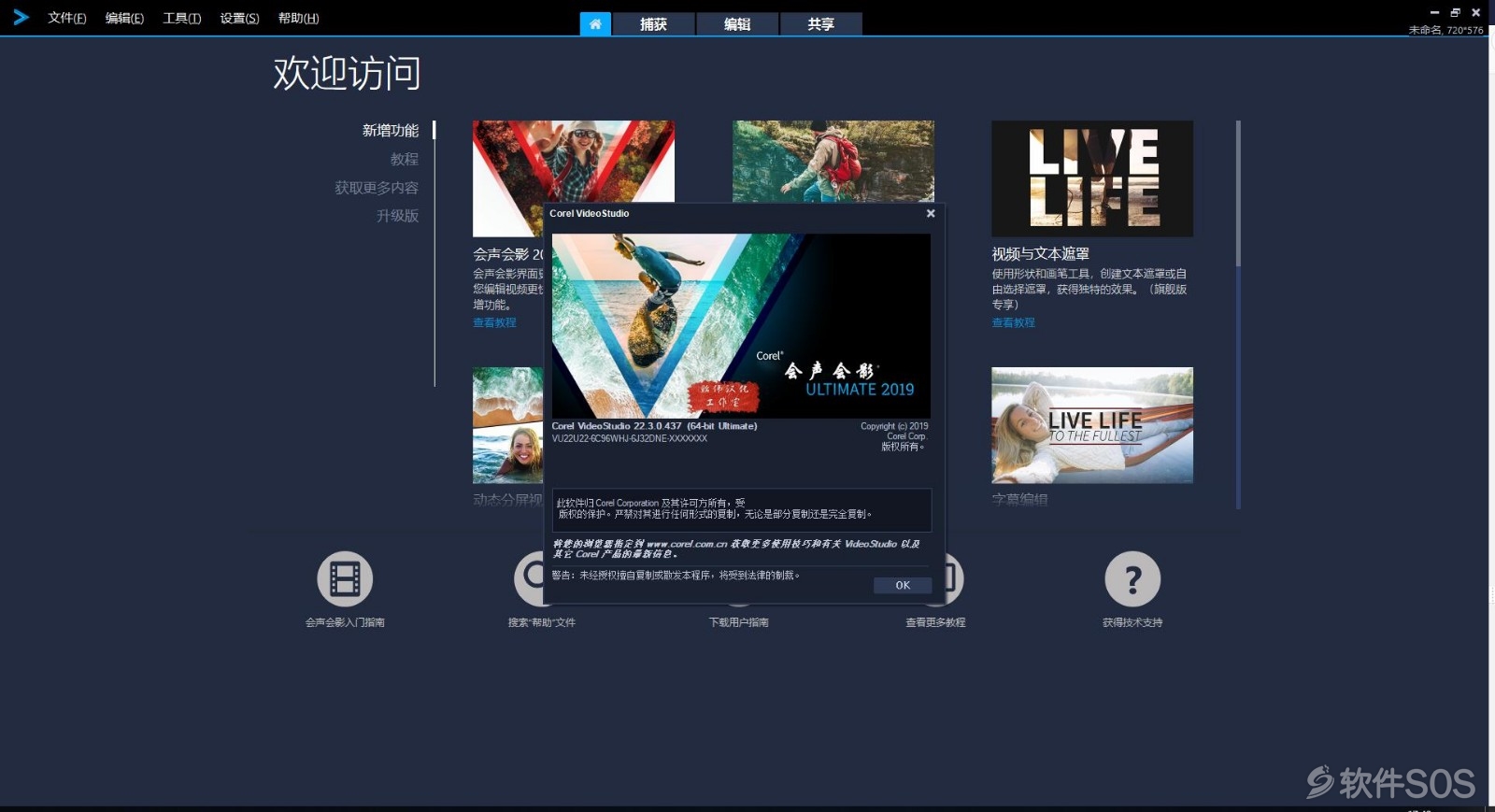Image resolution: width=1495 pixels, height=812 pixels.
Task: Select 教程 in the welcome sidebar
Action: [x=405, y=159]
